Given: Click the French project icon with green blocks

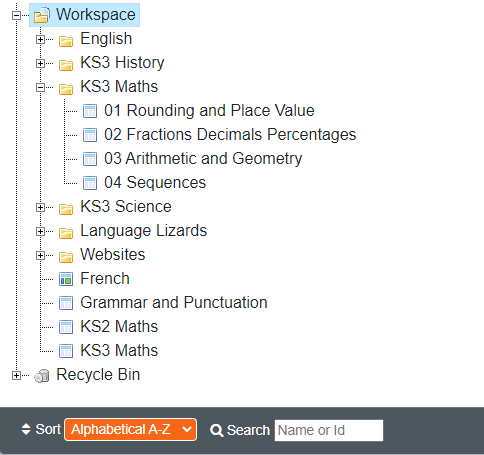Looking at the screenshot, I should coord(66,279).
